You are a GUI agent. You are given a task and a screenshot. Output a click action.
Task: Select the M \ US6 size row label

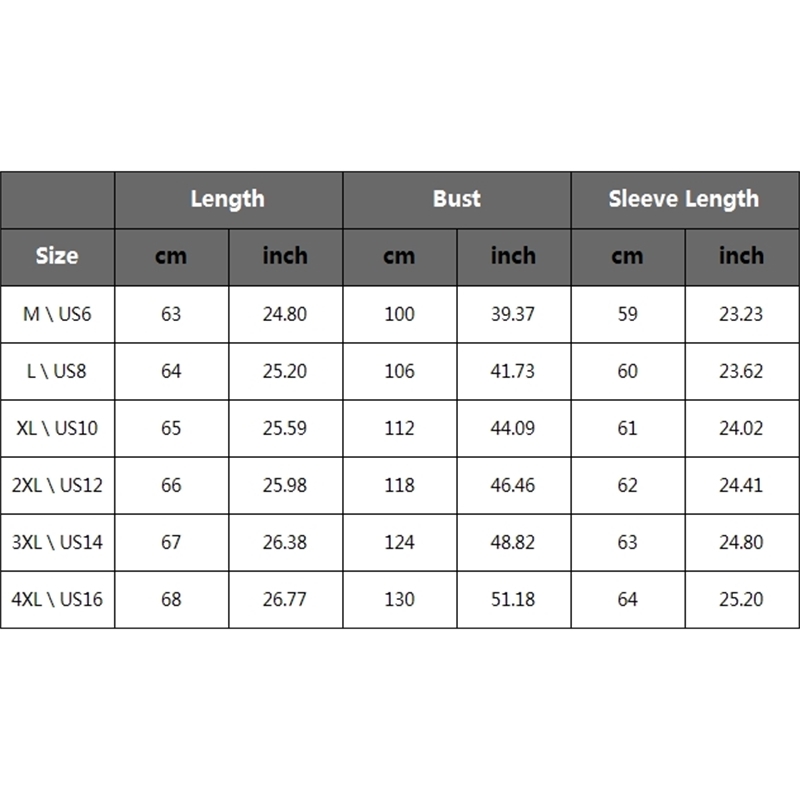pos(57,314)
